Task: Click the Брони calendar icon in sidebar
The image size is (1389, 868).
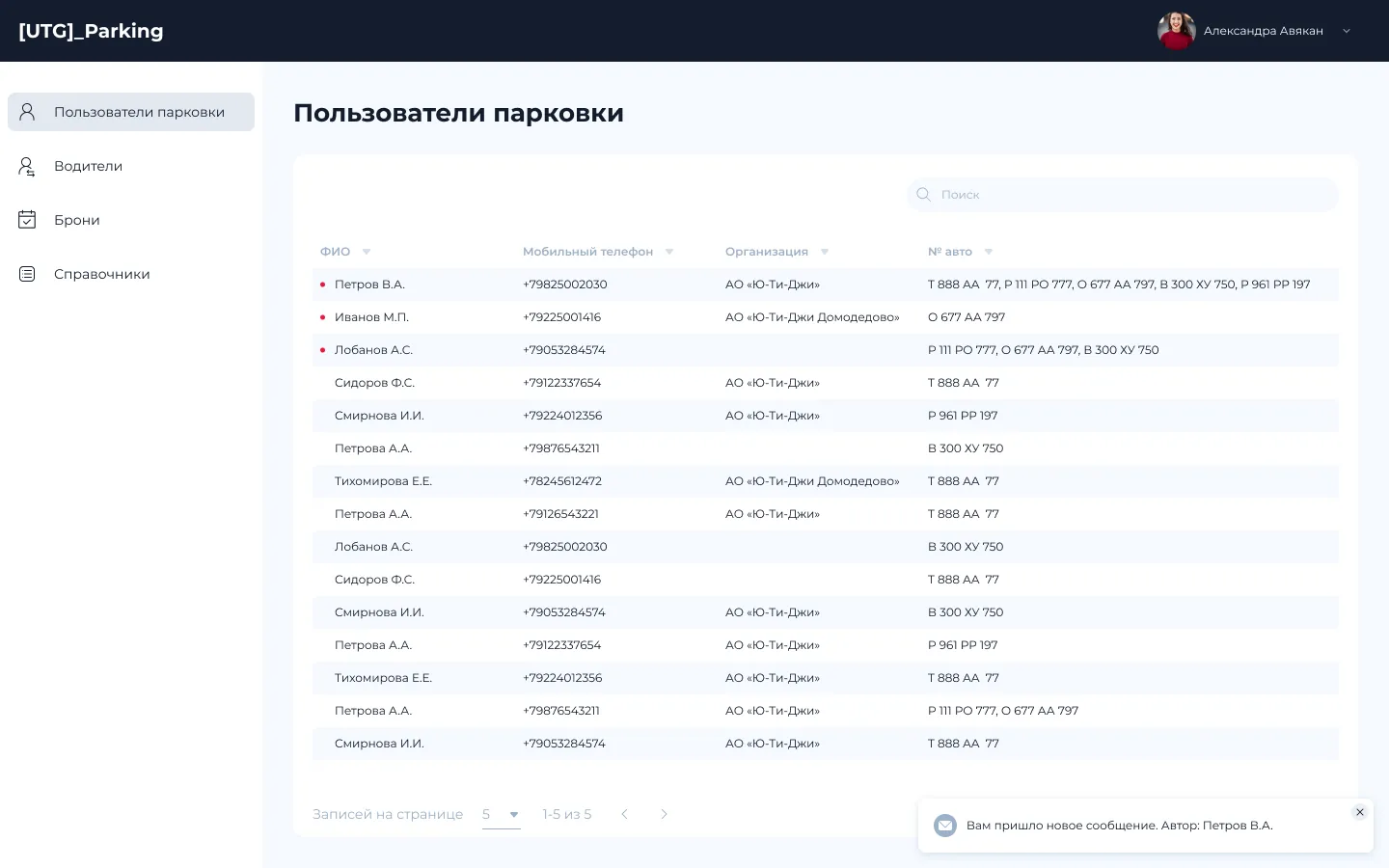Action: 27,220
